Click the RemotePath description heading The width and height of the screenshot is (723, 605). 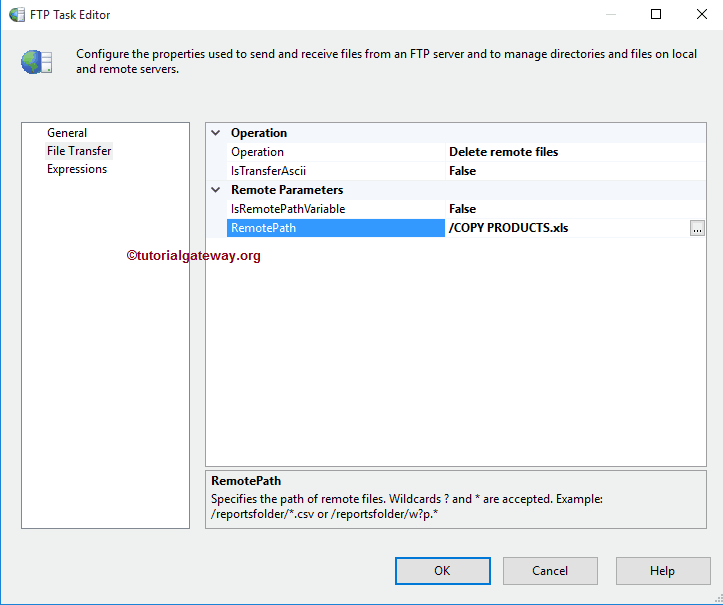pyautogui.click(x=246, y=480)
